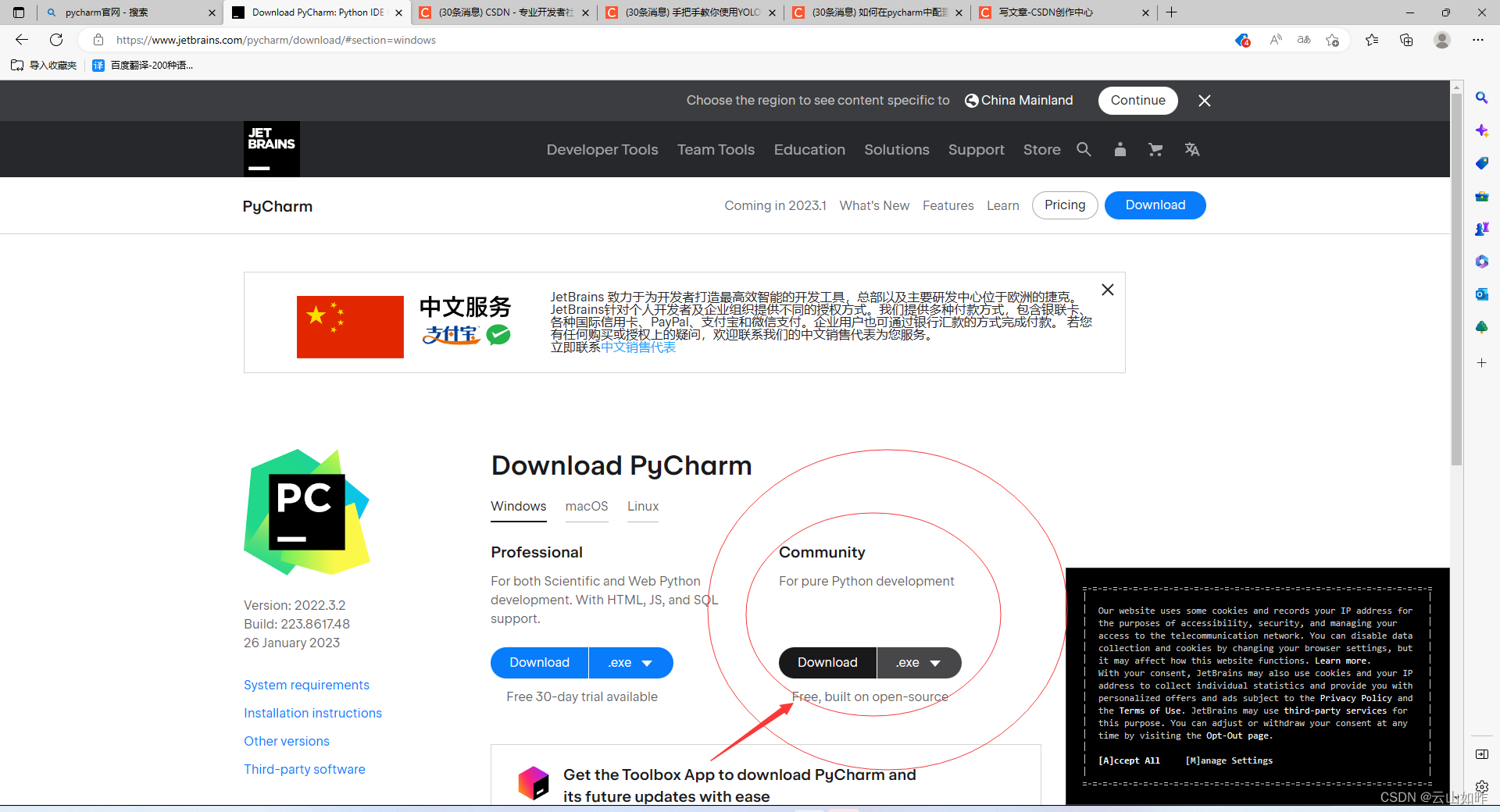Screen dimensions: 1500x812
Task: Click Continue for China Mainland region
Action: click(x=1137, y=100)
